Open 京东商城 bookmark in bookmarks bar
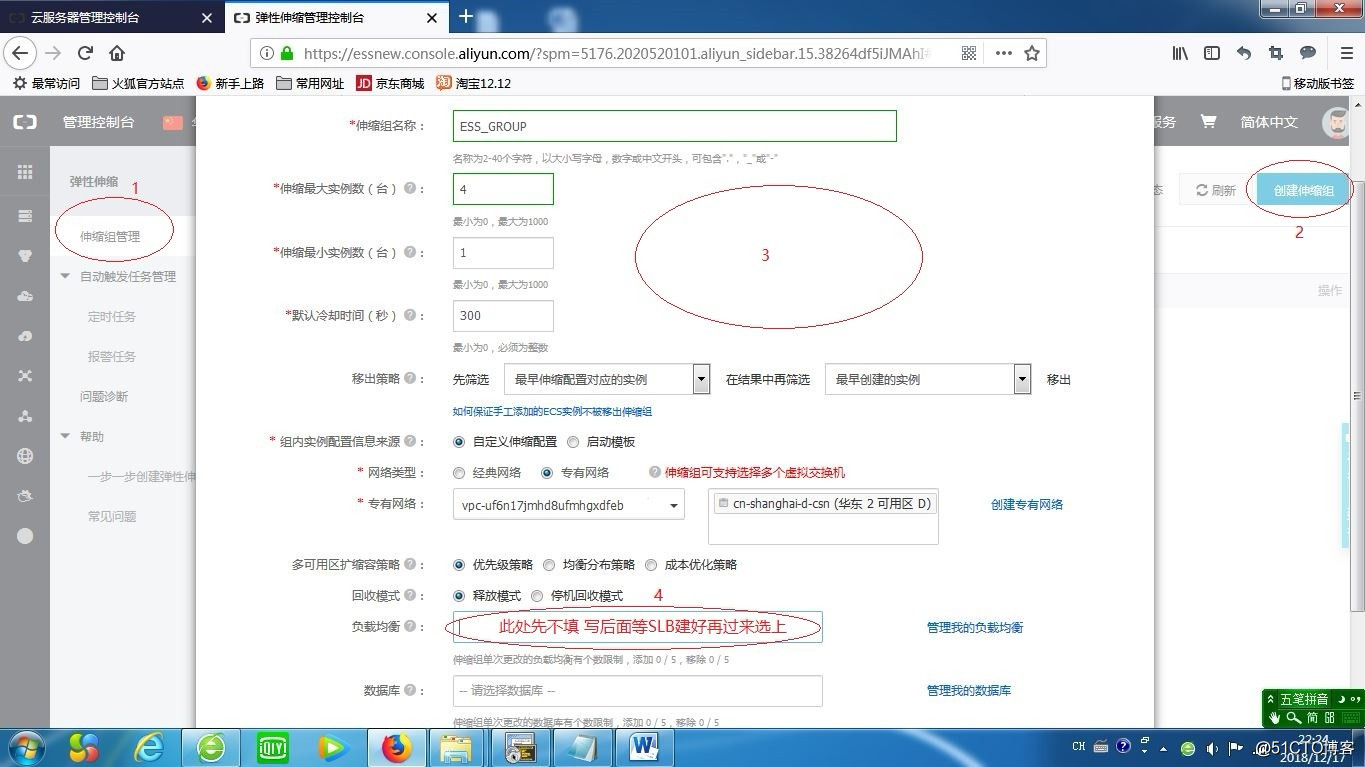 pos(390,83)
